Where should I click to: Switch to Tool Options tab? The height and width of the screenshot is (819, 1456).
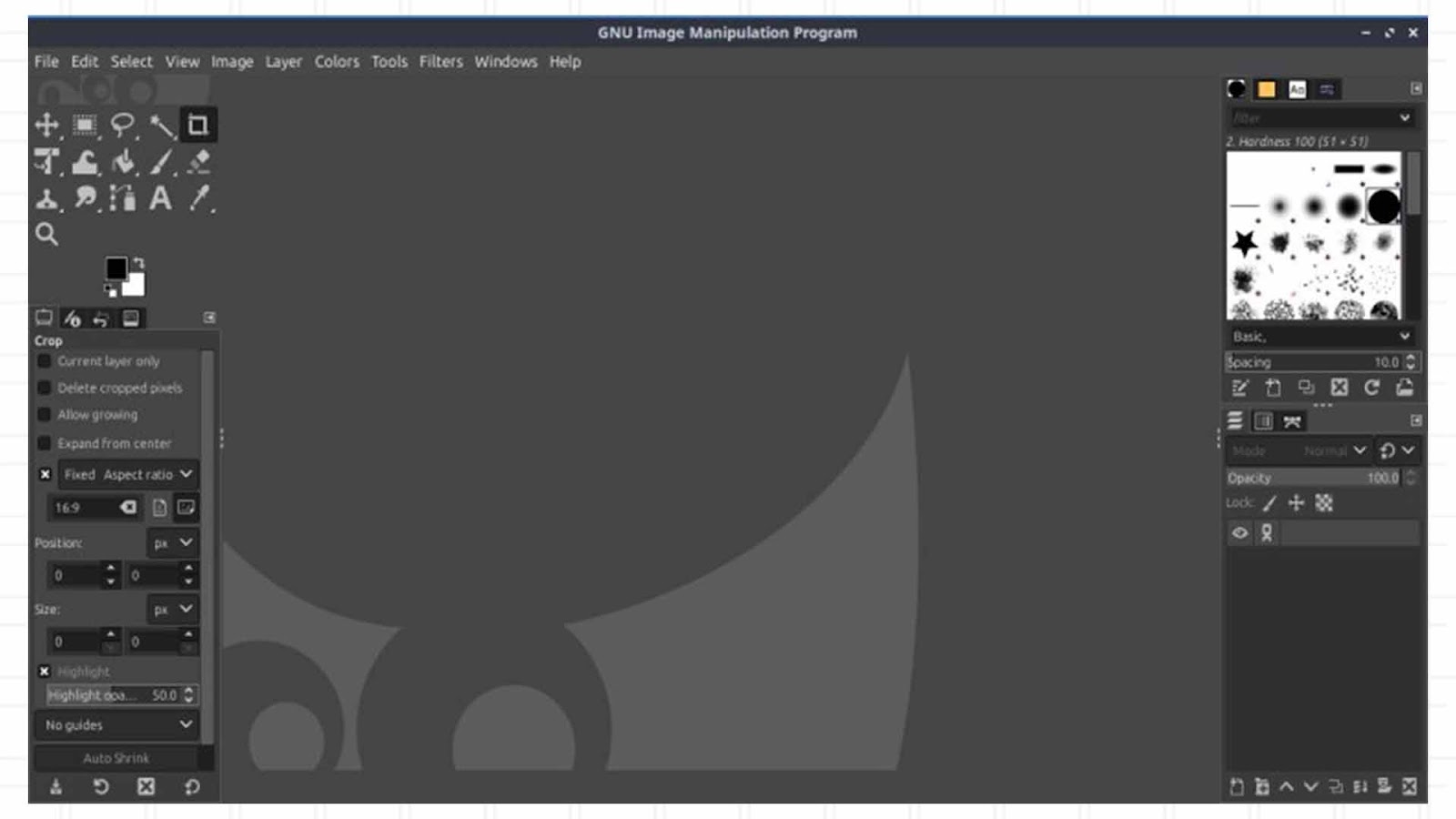[44, 318]
